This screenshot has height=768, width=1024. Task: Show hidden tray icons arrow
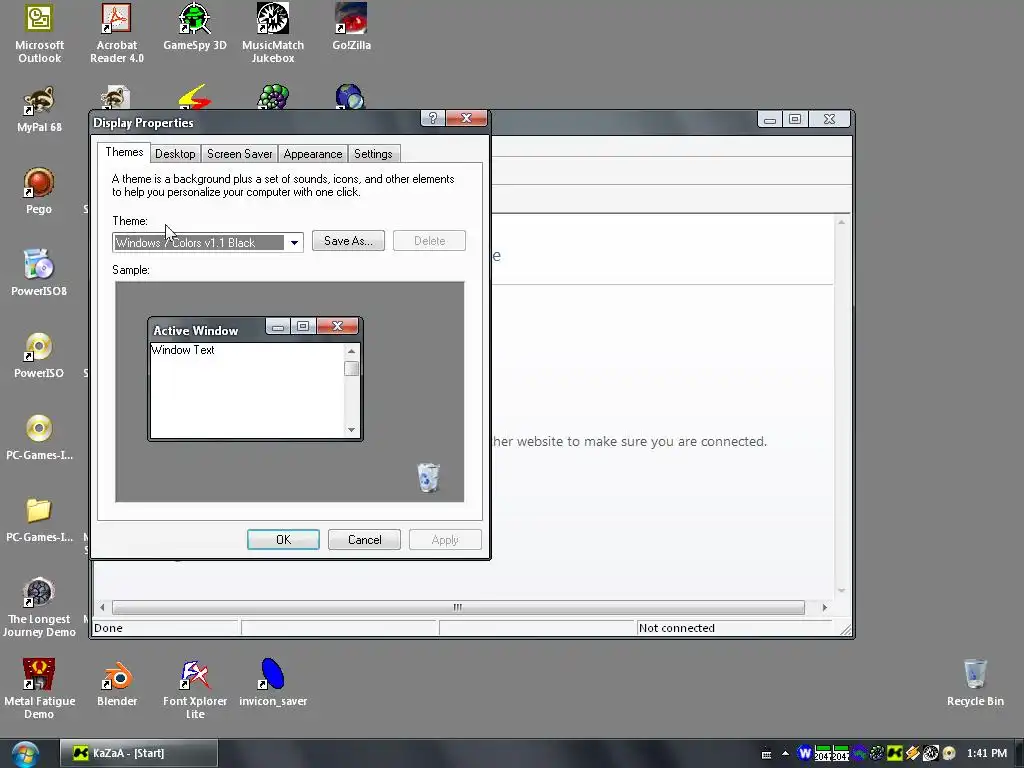785,753
